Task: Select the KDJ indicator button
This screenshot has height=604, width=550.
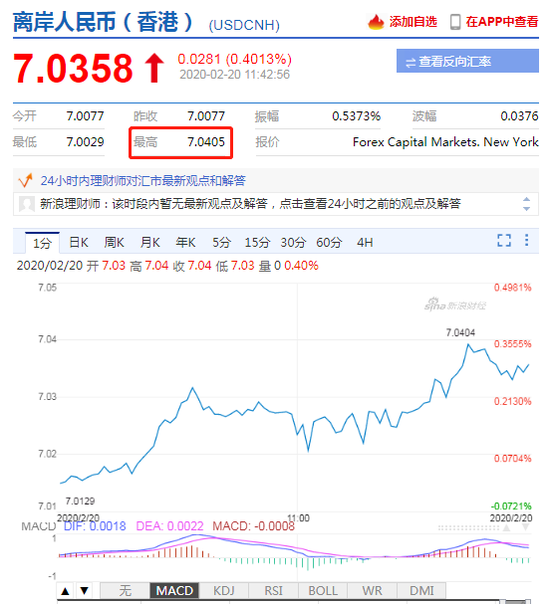Action: (224, 591)
